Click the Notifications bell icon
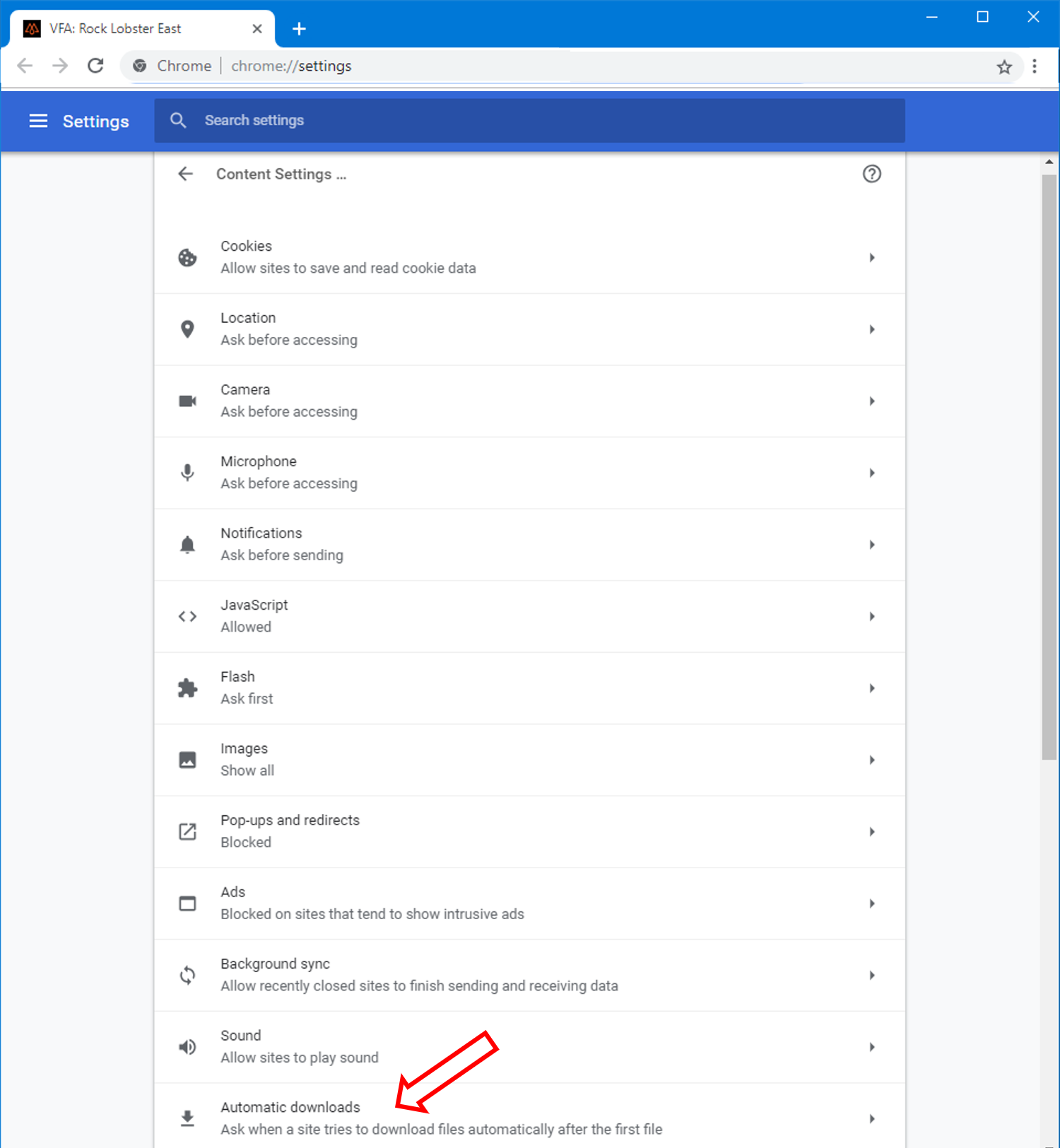 coord(187,545)
